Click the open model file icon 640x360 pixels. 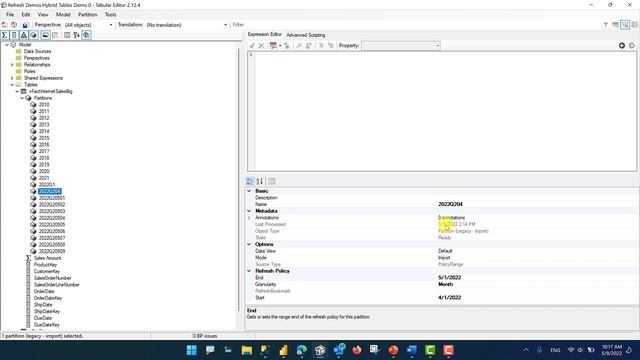pos(5,25)
